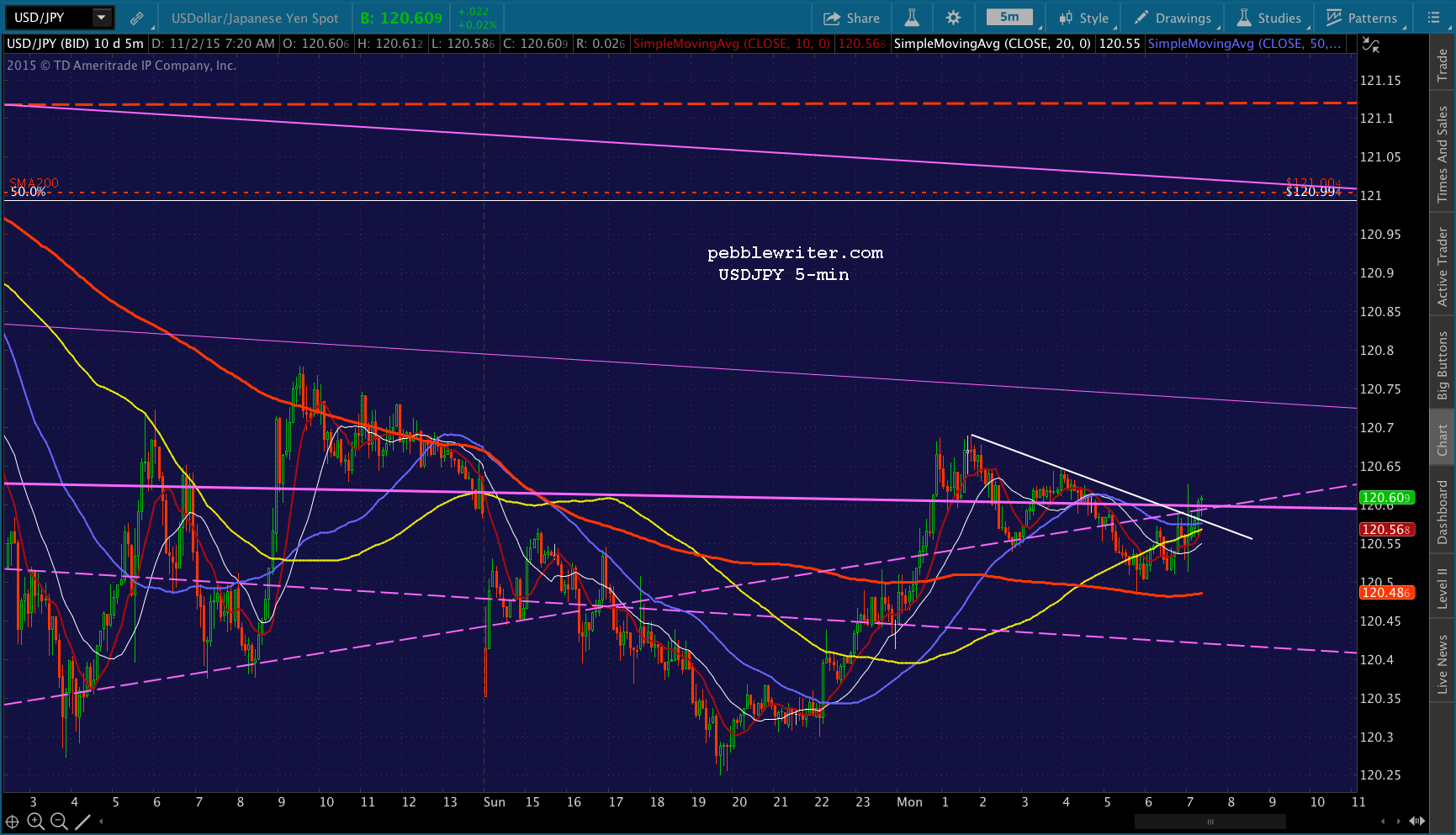Click the $120.994 level label
1456x835 pixels.
pos(1313,192)
